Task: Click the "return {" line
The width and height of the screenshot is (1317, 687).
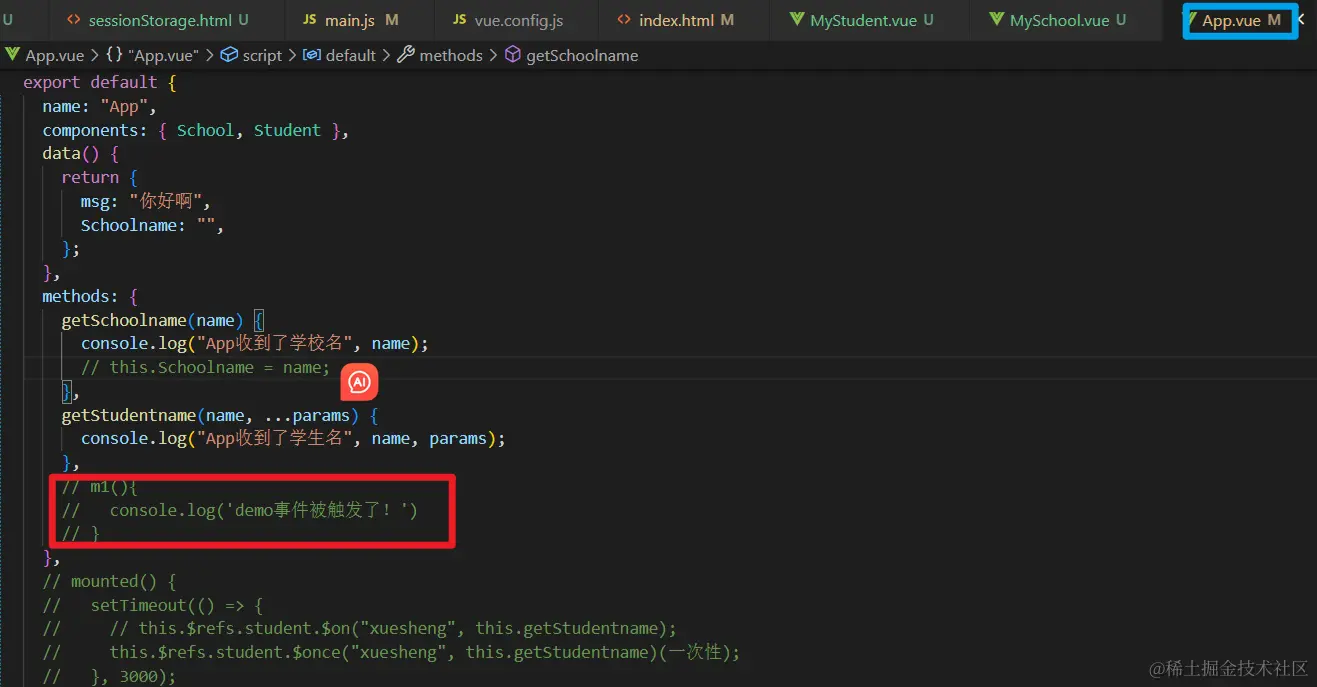Action: point(99,177)
